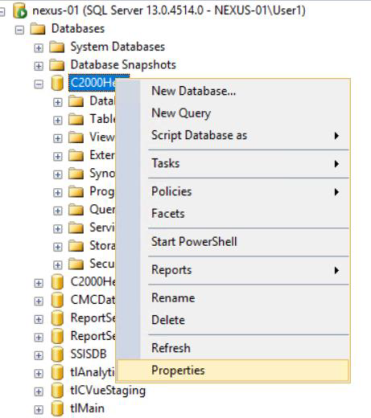
Task: Open the Policies submenu
Action: point(233,191)
